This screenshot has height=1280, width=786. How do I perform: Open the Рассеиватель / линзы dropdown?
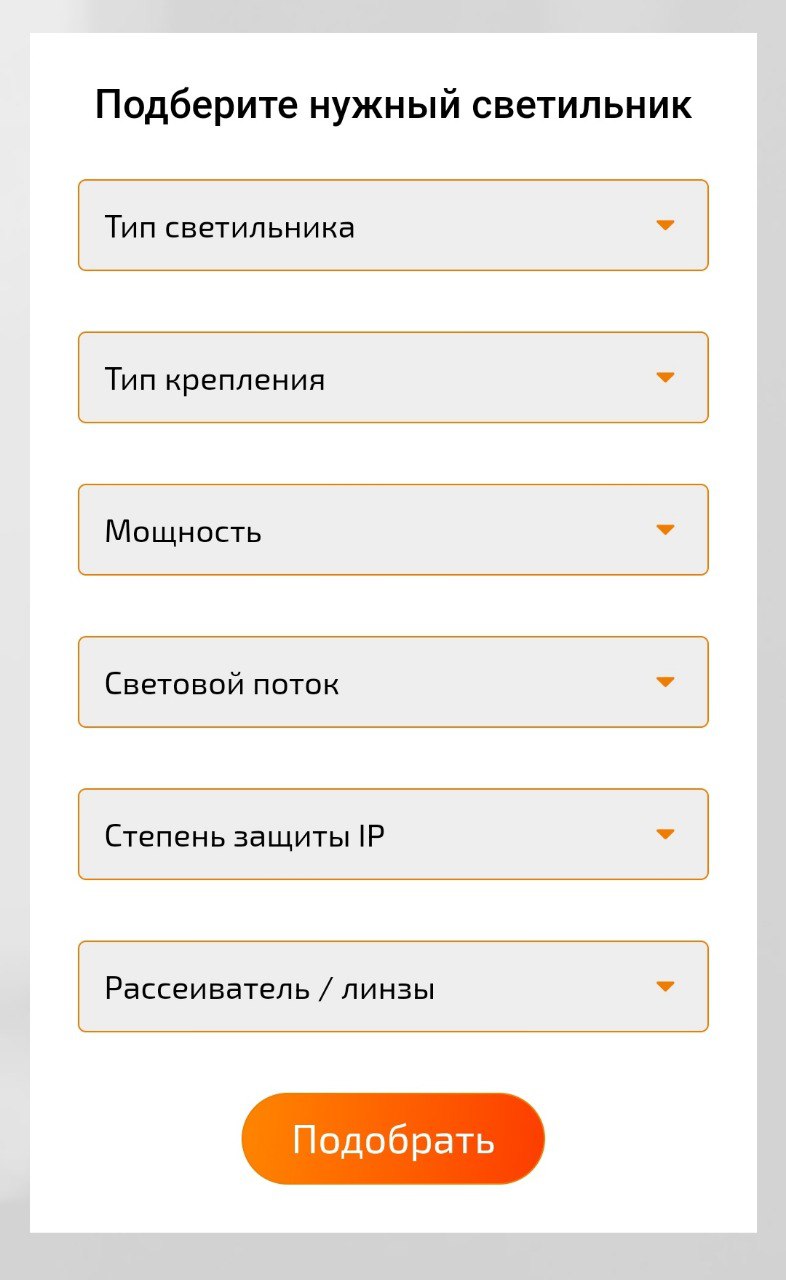[393, 986]
